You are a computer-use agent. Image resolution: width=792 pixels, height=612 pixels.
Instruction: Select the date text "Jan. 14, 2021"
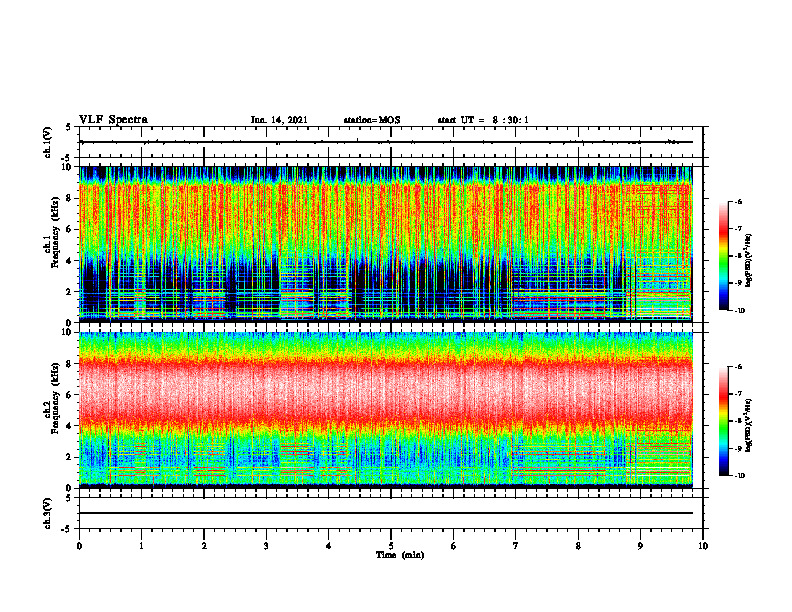tap(279, 120)
